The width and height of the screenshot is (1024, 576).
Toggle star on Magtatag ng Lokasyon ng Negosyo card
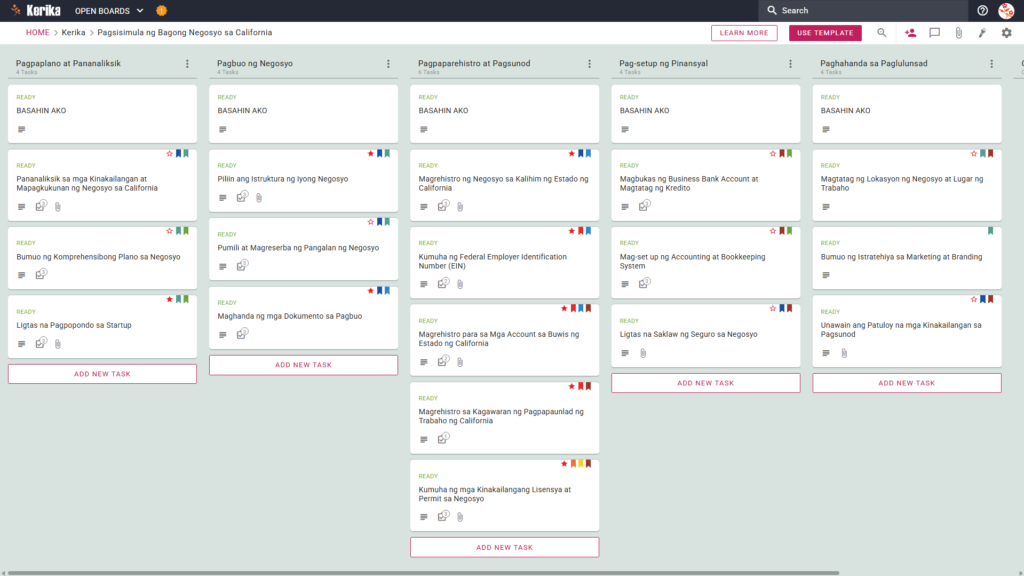click(x=974, y=153)
